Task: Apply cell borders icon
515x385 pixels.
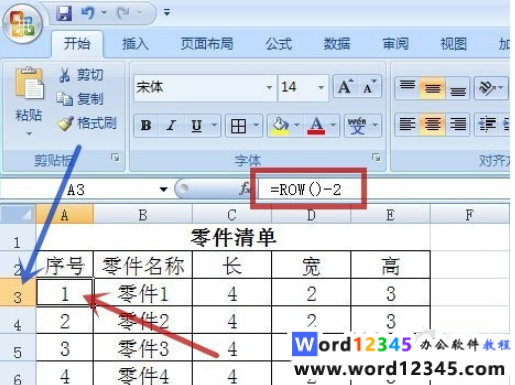Action: pos(238,126)
